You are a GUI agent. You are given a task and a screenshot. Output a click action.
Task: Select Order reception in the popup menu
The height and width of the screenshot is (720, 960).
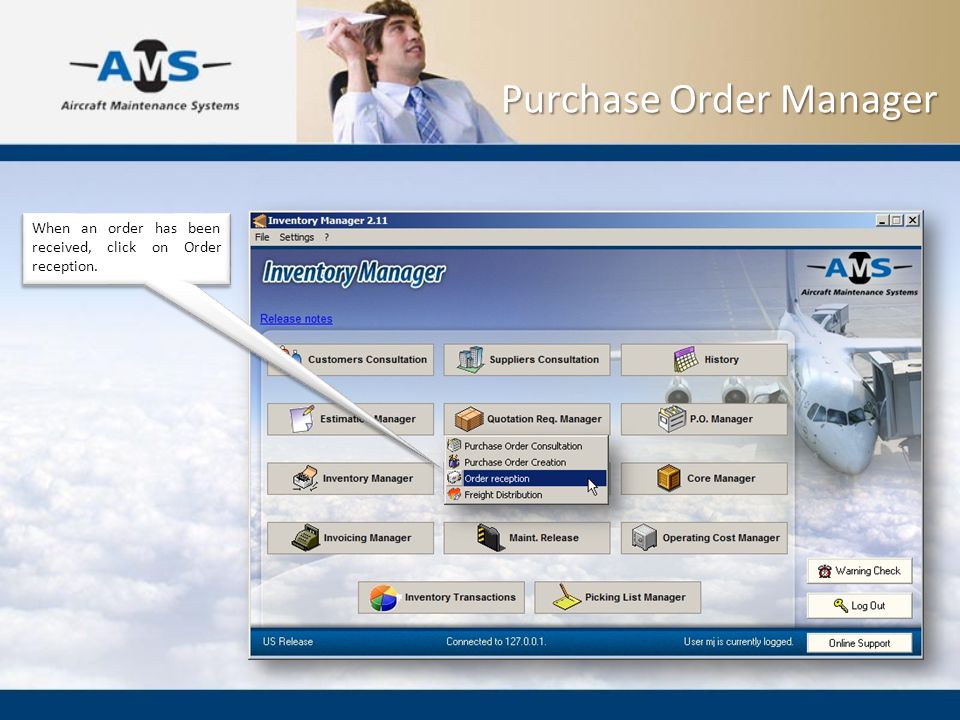click(526, 478)
